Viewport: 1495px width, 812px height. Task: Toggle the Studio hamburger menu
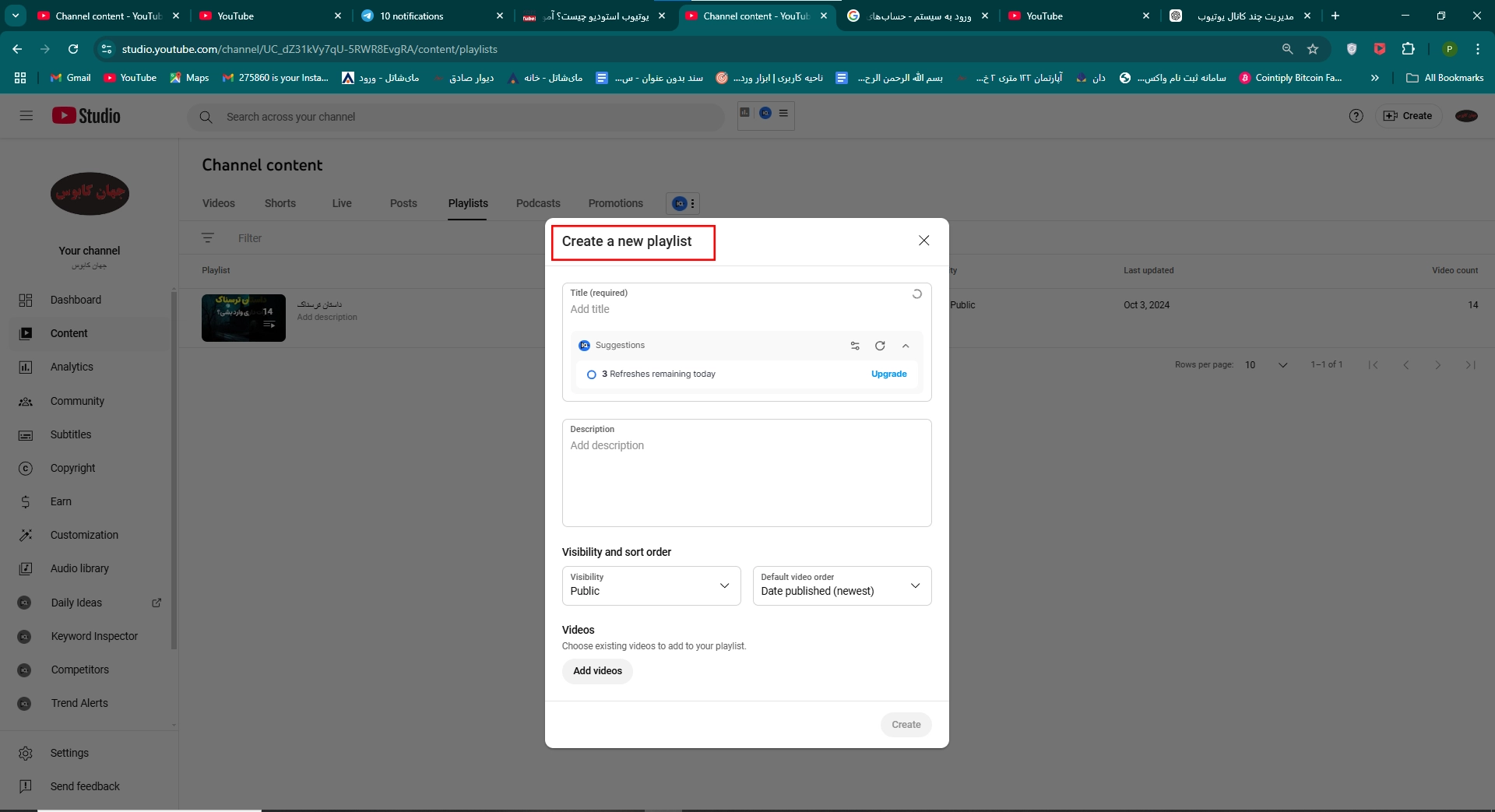pos(26,116)
